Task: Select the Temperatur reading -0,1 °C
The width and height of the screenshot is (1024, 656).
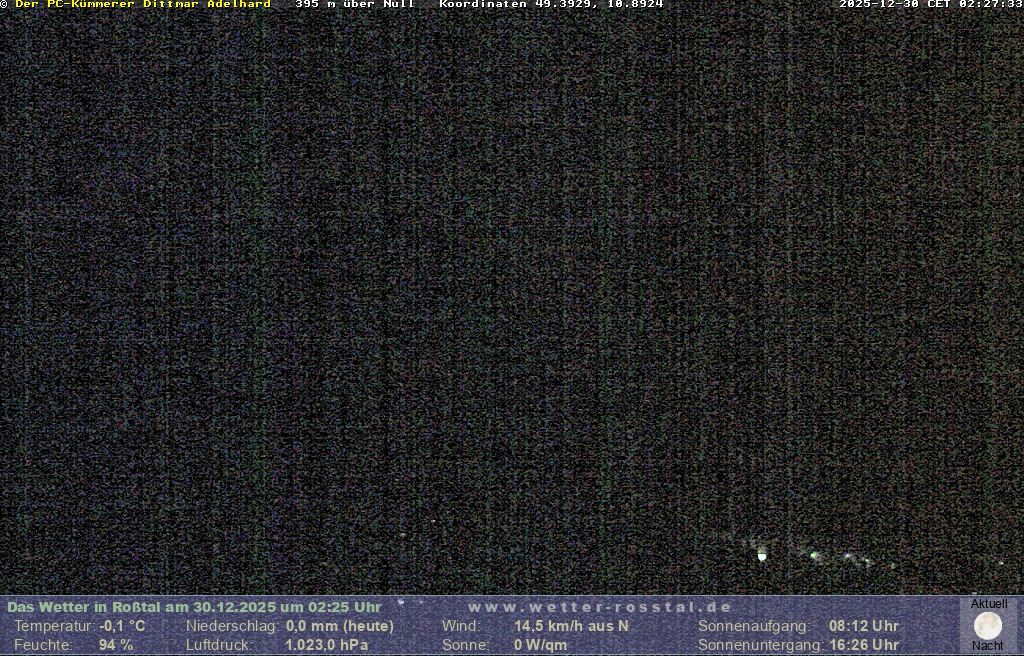Action: click(122, 626)
